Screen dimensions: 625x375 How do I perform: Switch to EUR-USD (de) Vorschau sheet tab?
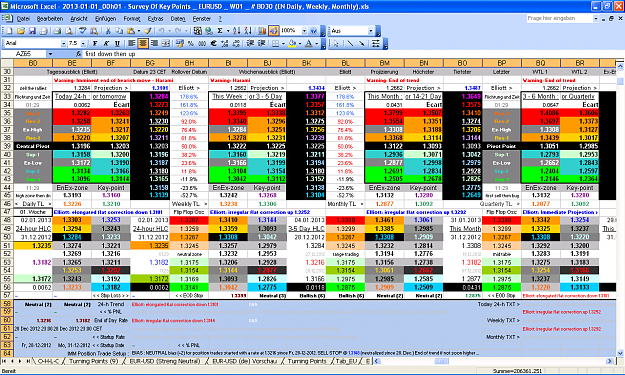pyautogui.click(x=244, y=361)
